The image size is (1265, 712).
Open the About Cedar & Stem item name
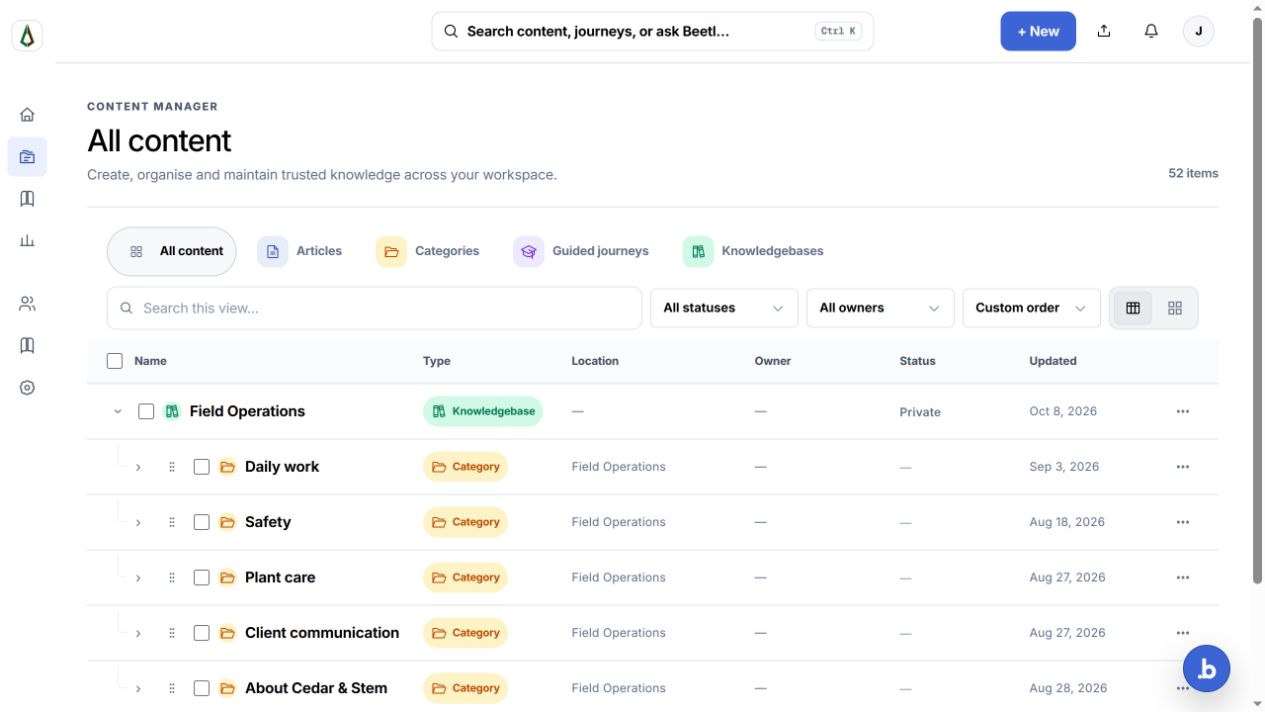(x=316, y=688)
